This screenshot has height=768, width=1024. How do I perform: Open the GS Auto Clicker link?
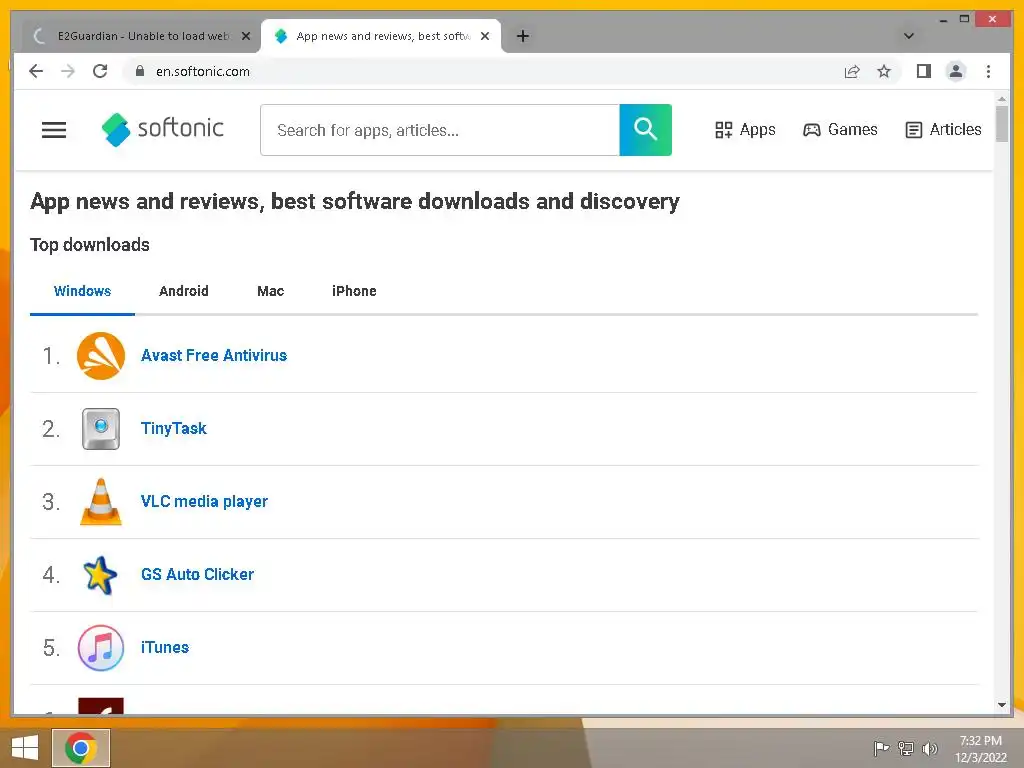[x=197, y=575]
